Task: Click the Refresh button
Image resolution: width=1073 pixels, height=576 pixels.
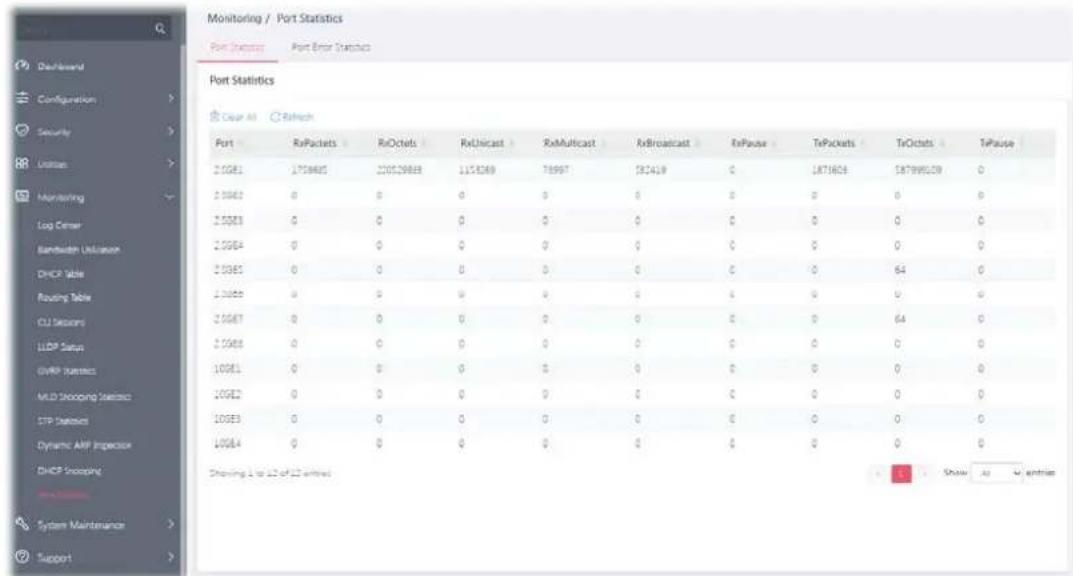Action: (x=292, y=117)
